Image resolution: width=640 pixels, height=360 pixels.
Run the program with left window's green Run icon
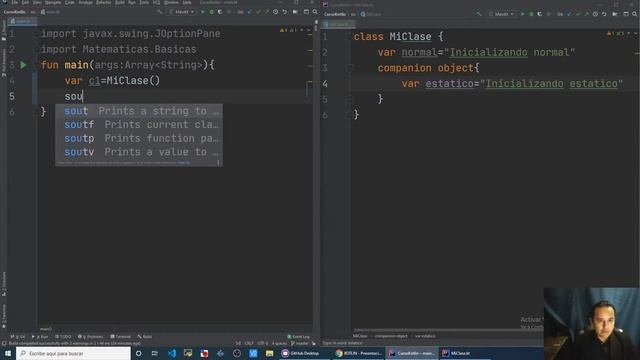pyautogui.click(x=203, y=12)
